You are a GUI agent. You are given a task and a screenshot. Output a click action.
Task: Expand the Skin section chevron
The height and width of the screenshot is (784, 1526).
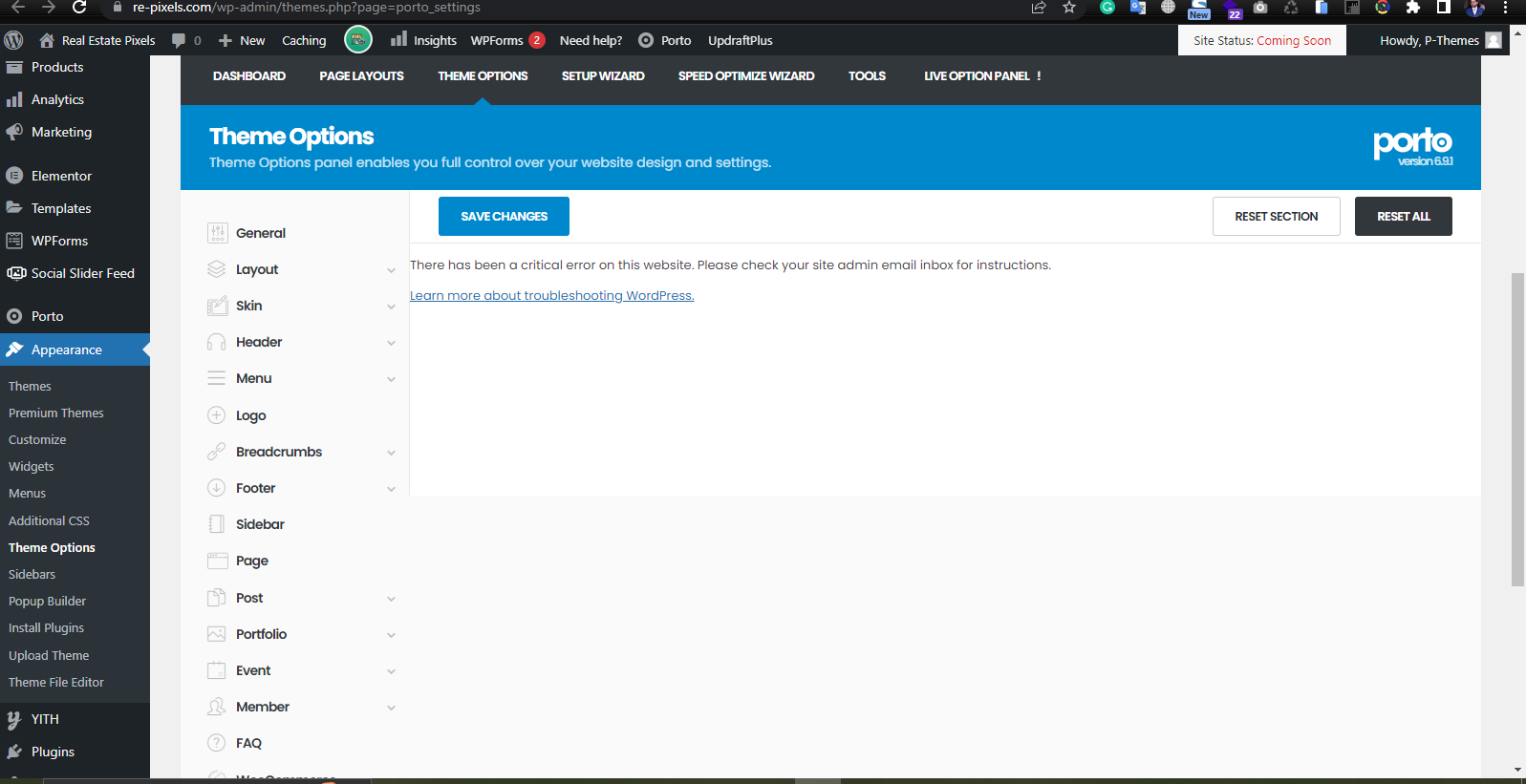pyautogui.click(x=391, y=307)
